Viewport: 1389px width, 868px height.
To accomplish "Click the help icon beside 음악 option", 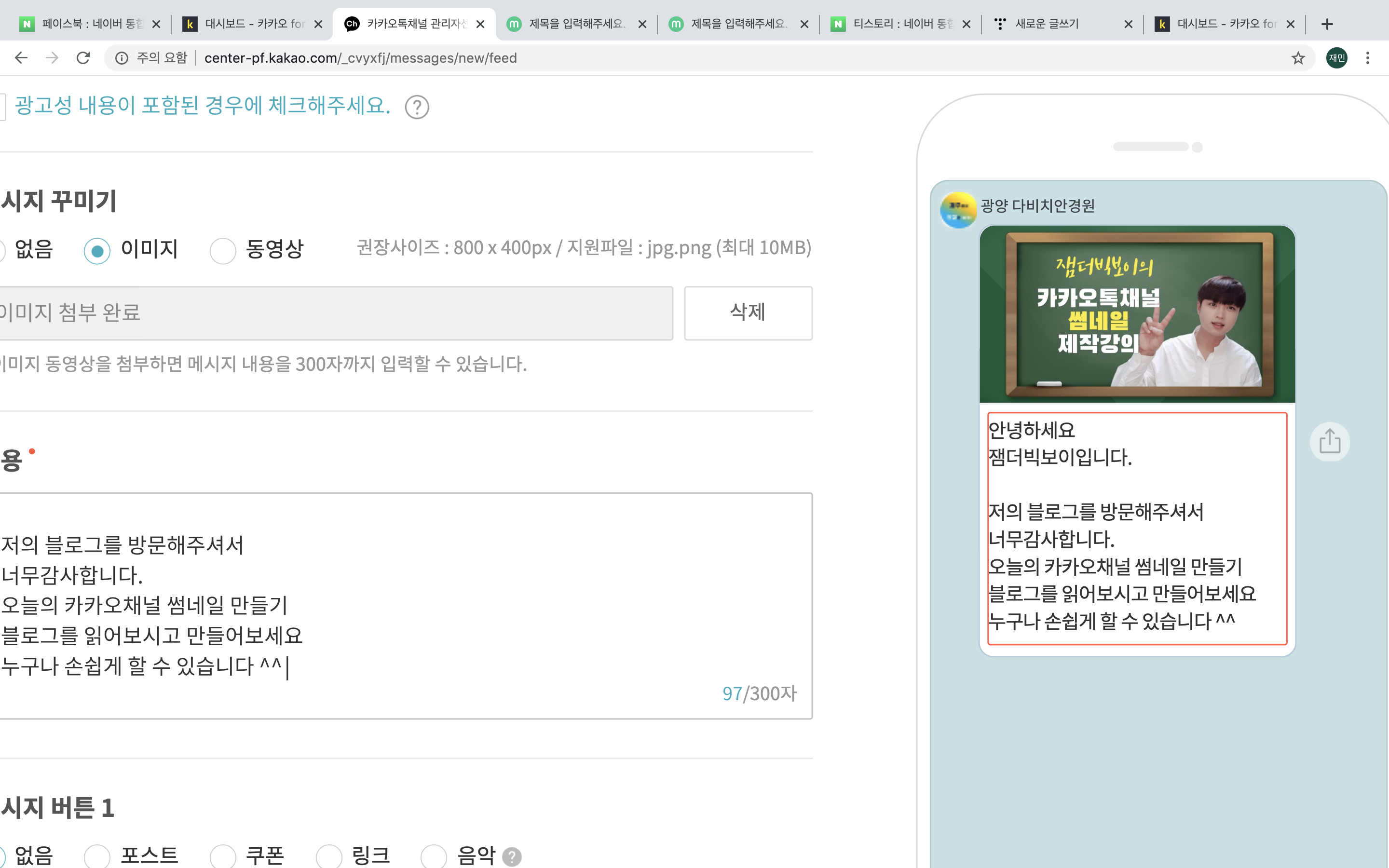I will pyautogui.click(x=511, y=856).
